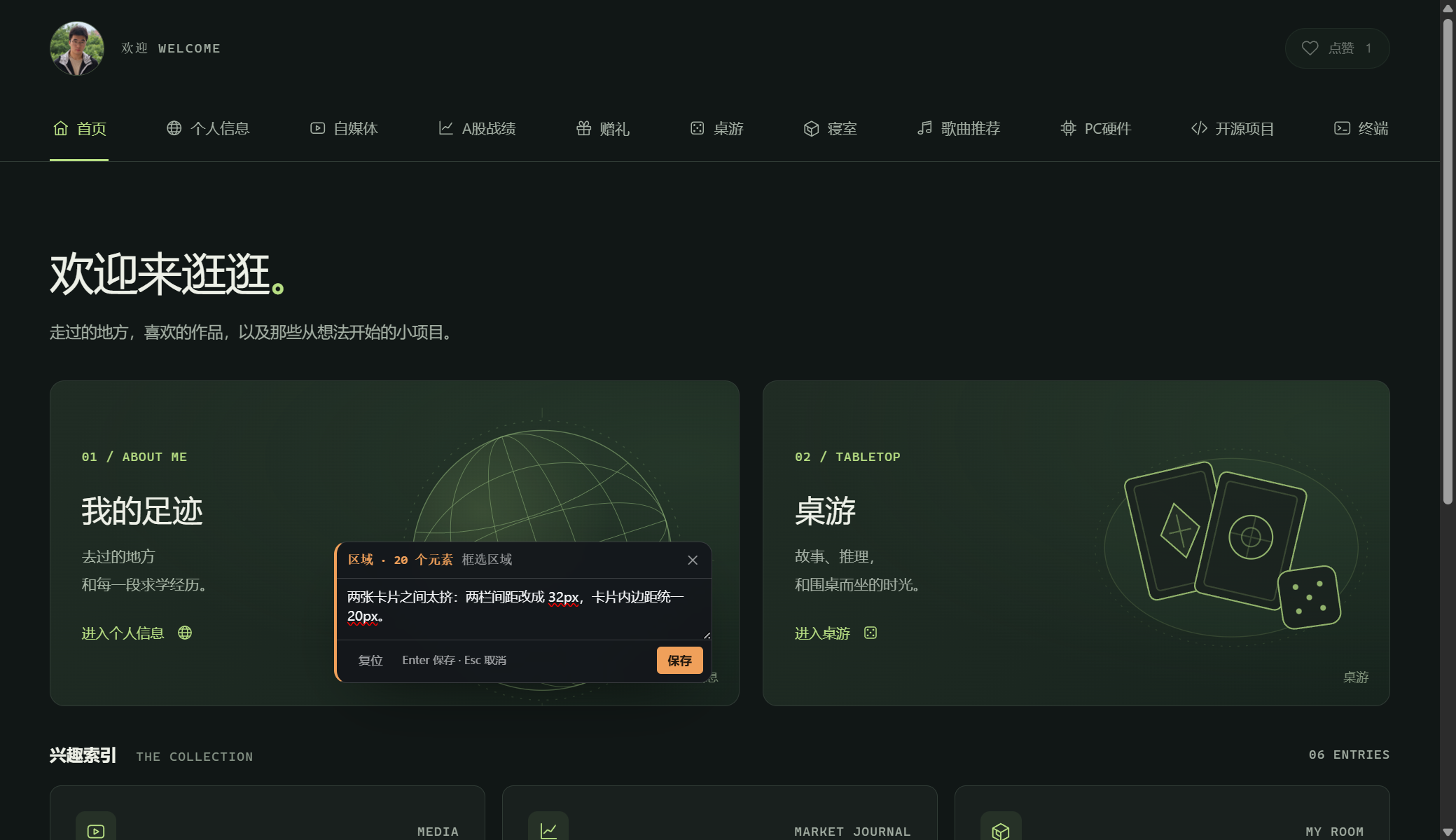The width and height of the screenshot is (1456, 840).
Task: Click the vertical page scrollbar thumb
Action: tap(1448, 261)
